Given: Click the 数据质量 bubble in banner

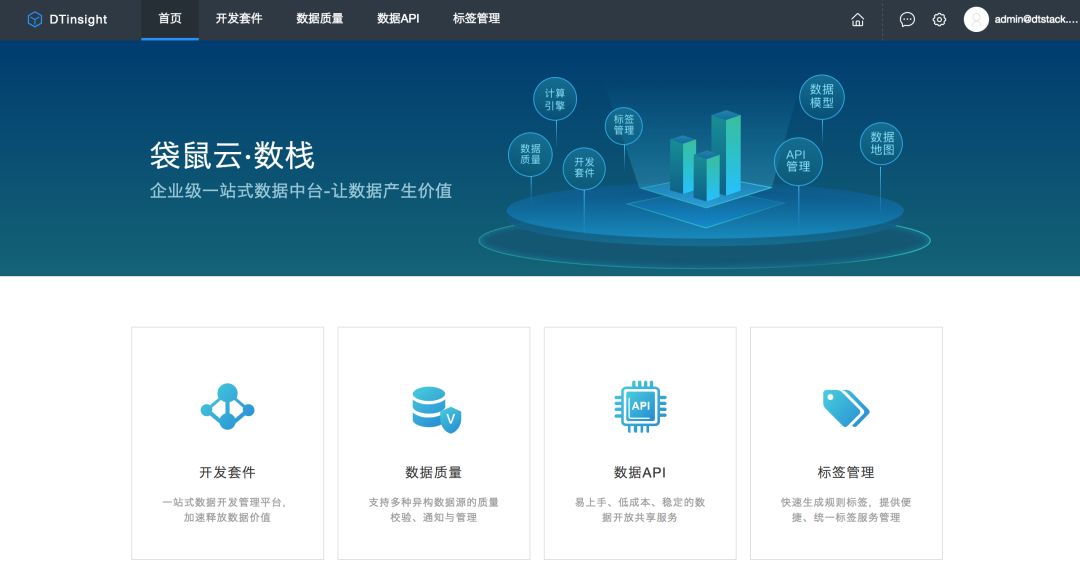Looking at the screenshot, I should 530,154.
